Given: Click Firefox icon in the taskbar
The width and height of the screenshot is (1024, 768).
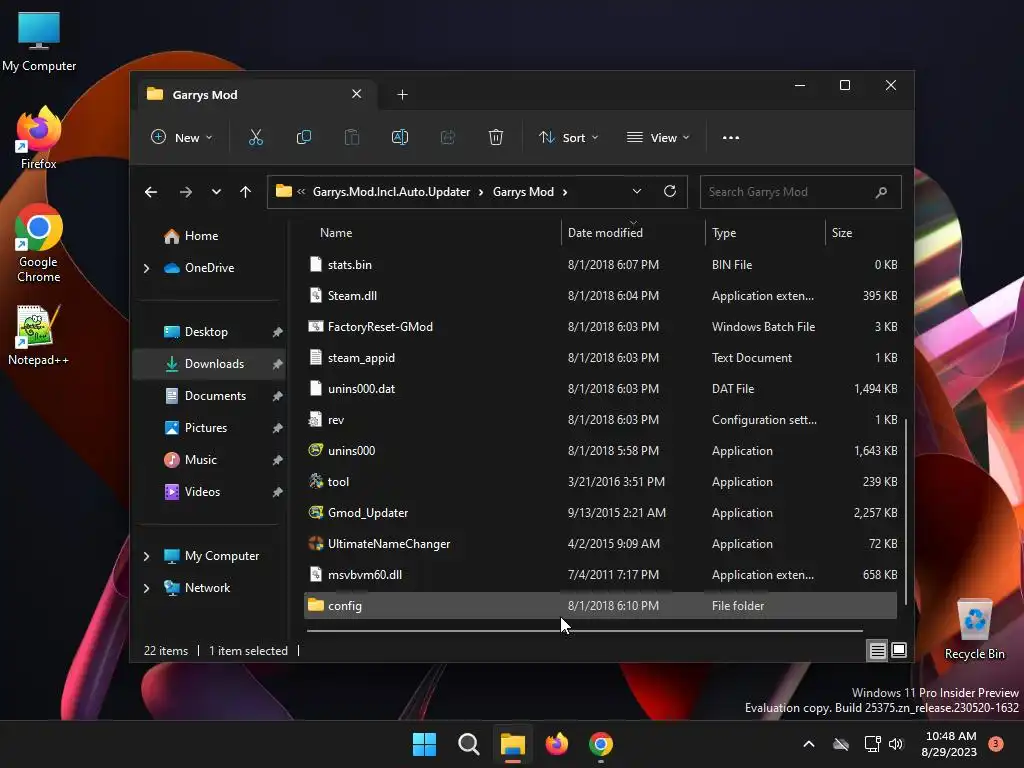Looking at the screenshot, I should pos(557,744).
